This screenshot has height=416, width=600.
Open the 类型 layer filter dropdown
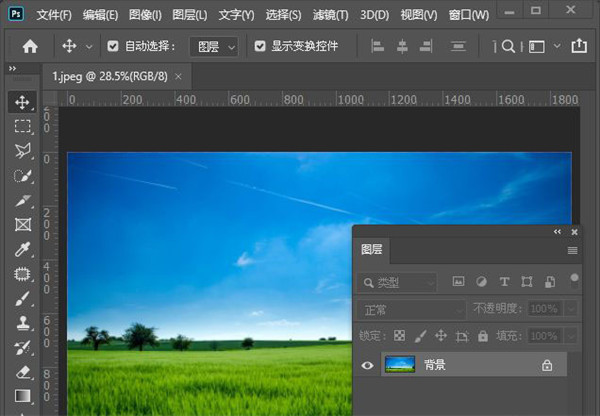pos(399,283)
